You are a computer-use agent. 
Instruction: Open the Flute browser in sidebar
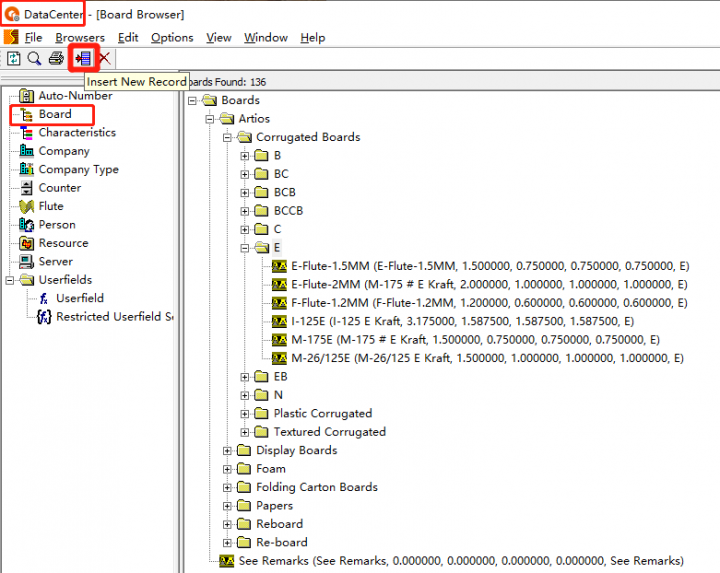coord(50,206)
